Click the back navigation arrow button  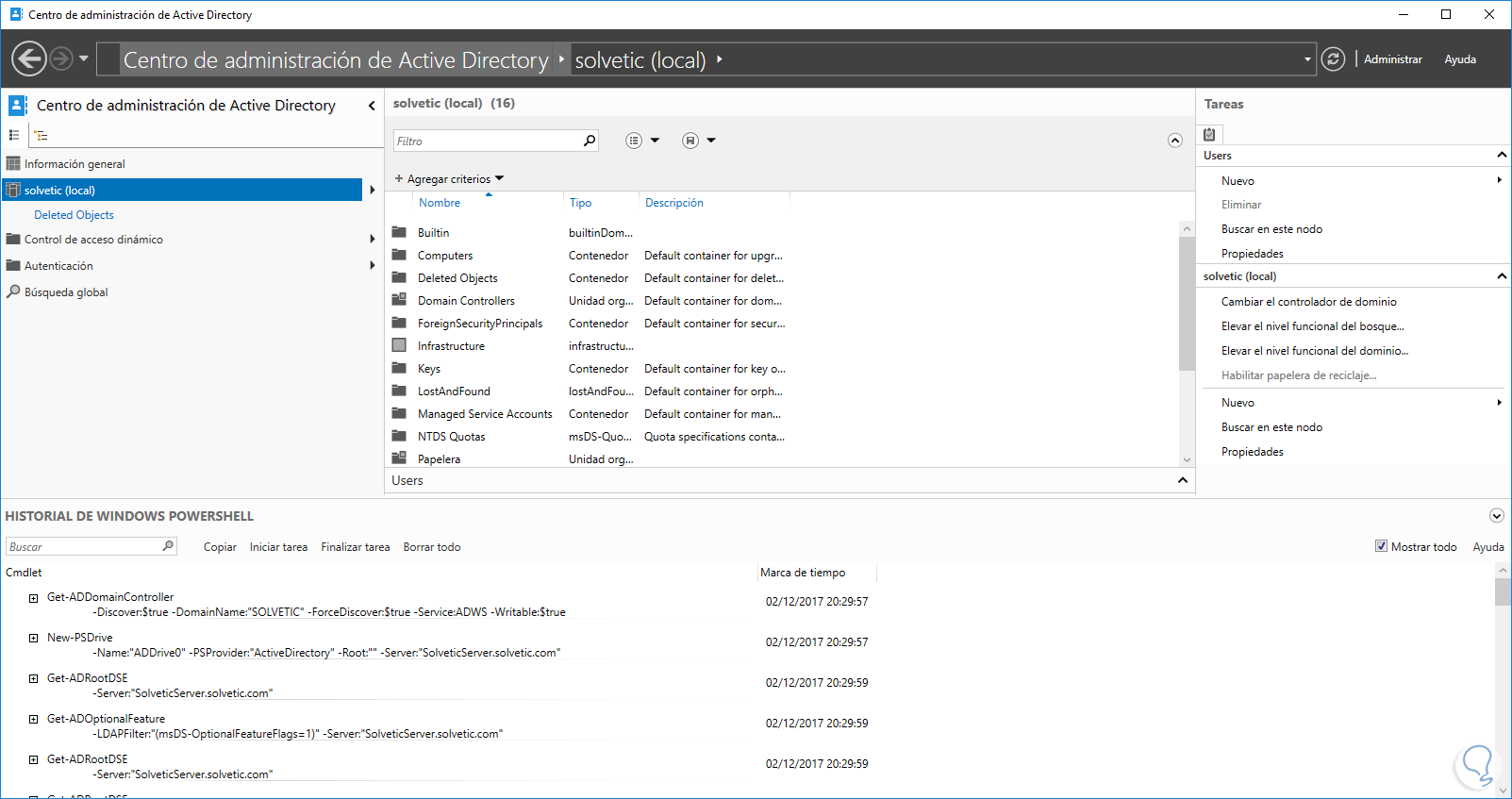click(x=29, y=58)
